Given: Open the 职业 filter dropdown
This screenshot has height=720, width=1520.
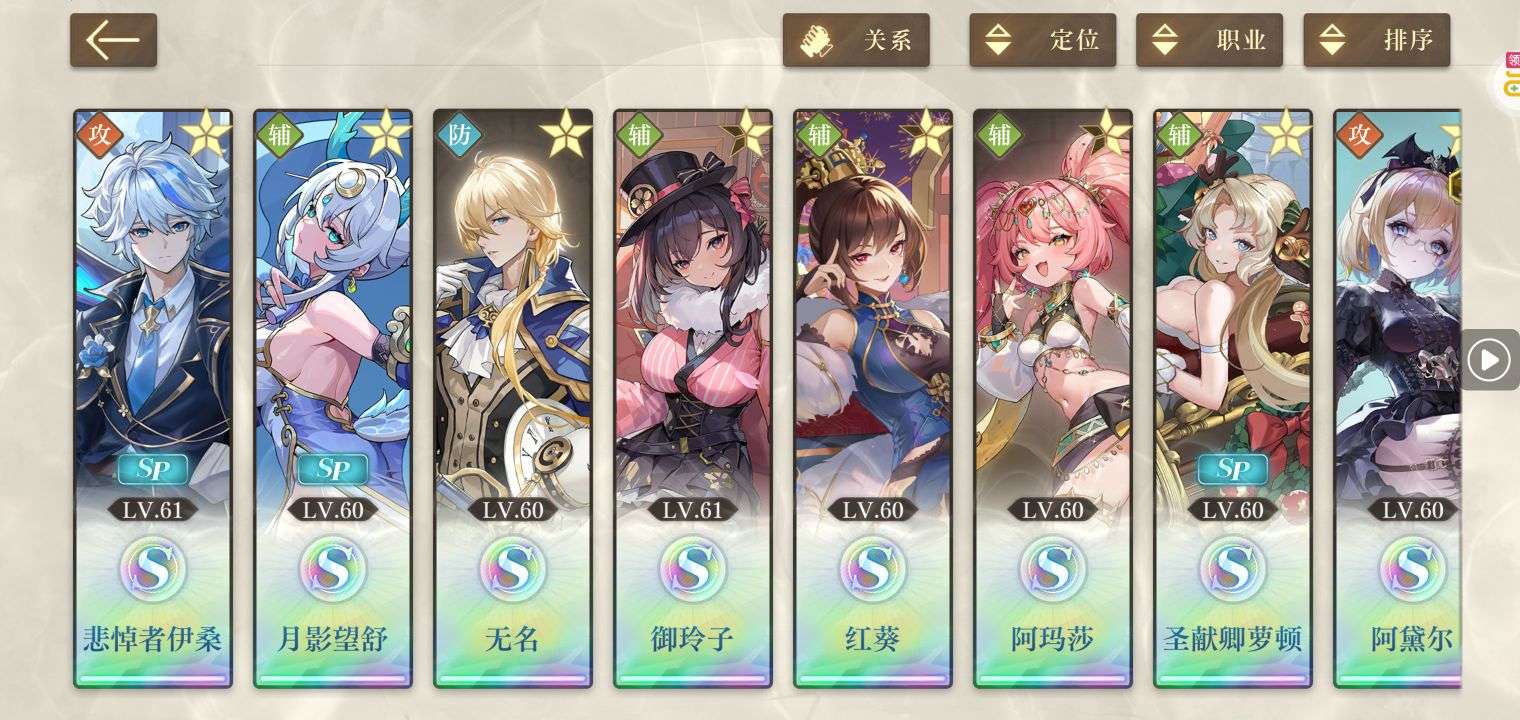Looking at the screenshot, I should (x=1210, y=40).
